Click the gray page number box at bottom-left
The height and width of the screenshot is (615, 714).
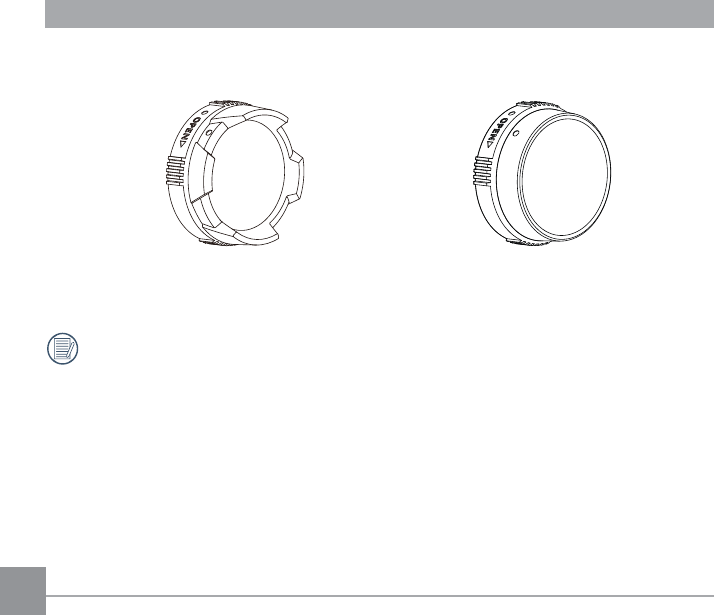[23, 591]
